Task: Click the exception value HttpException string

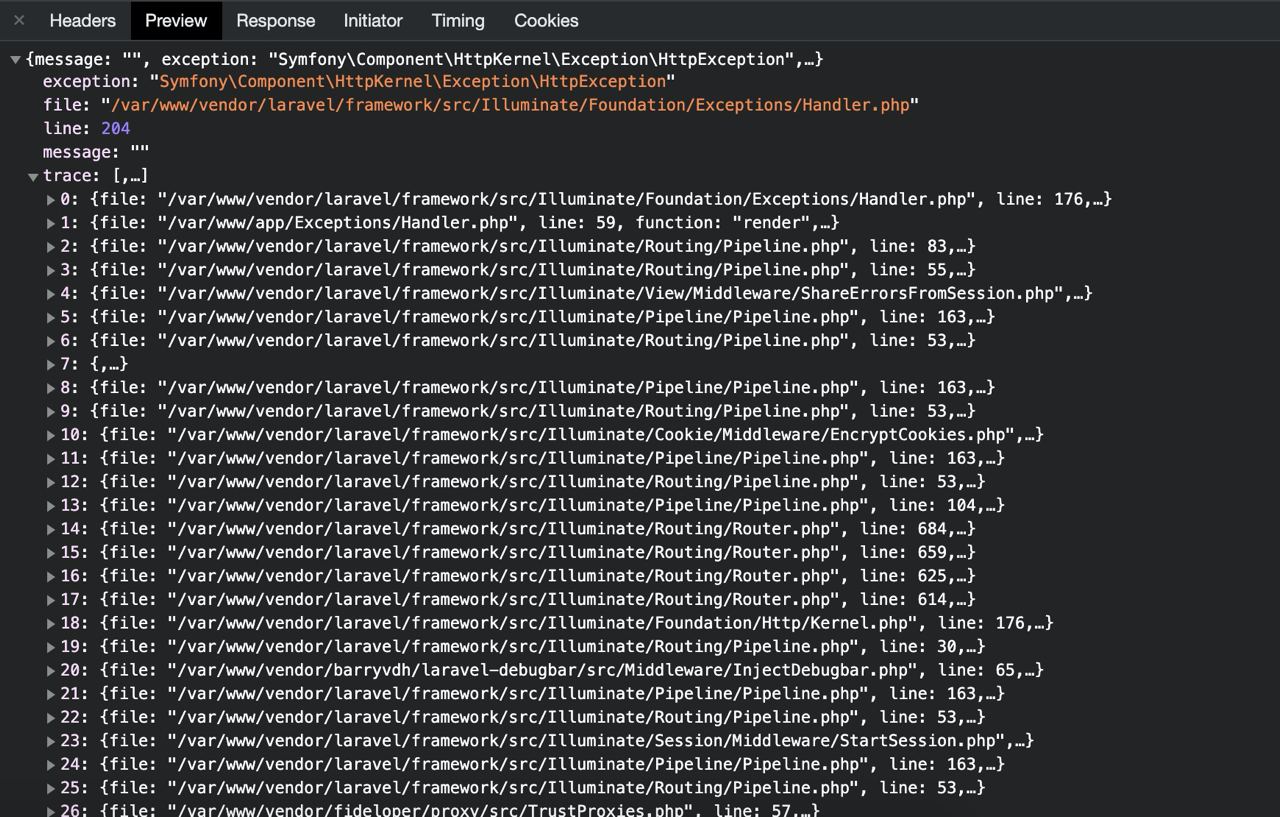Action: pyautogui.click(x=413, y=82)
